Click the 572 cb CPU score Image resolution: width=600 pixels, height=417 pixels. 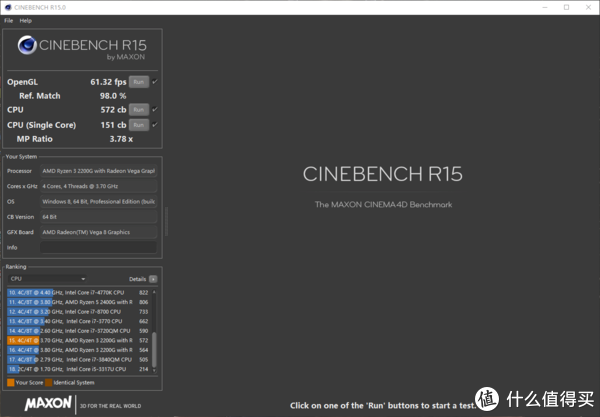tap(113, 110)
